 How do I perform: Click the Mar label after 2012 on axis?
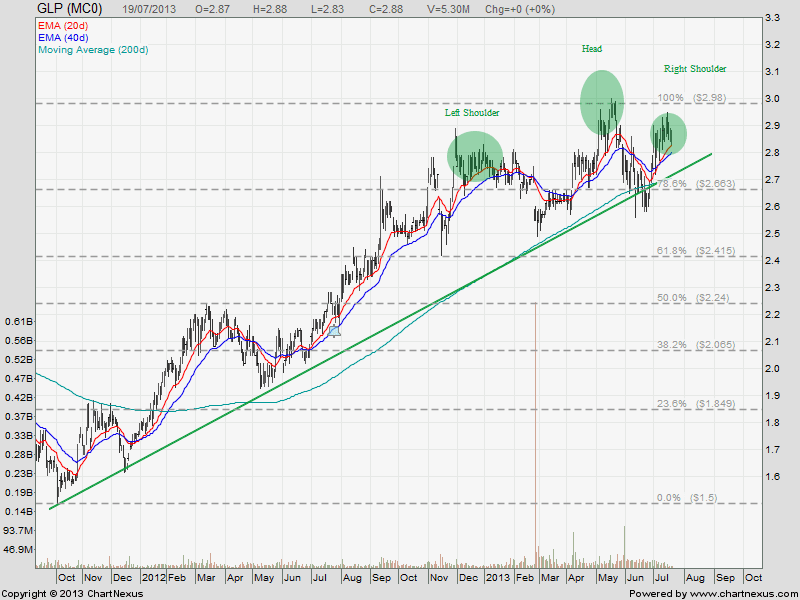[206, 578]
